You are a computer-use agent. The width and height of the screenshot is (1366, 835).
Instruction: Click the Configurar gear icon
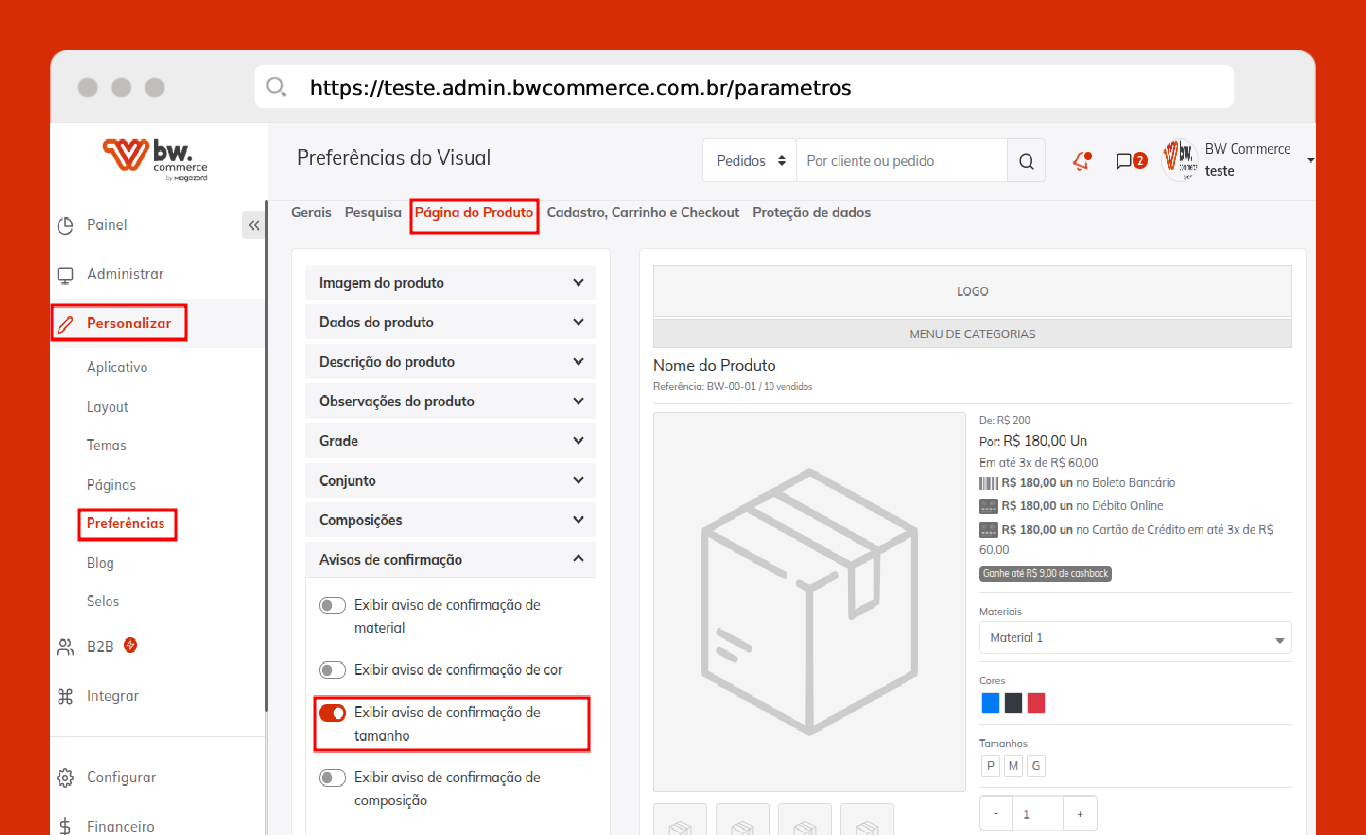pyautogui.click(x=66, y=777)
